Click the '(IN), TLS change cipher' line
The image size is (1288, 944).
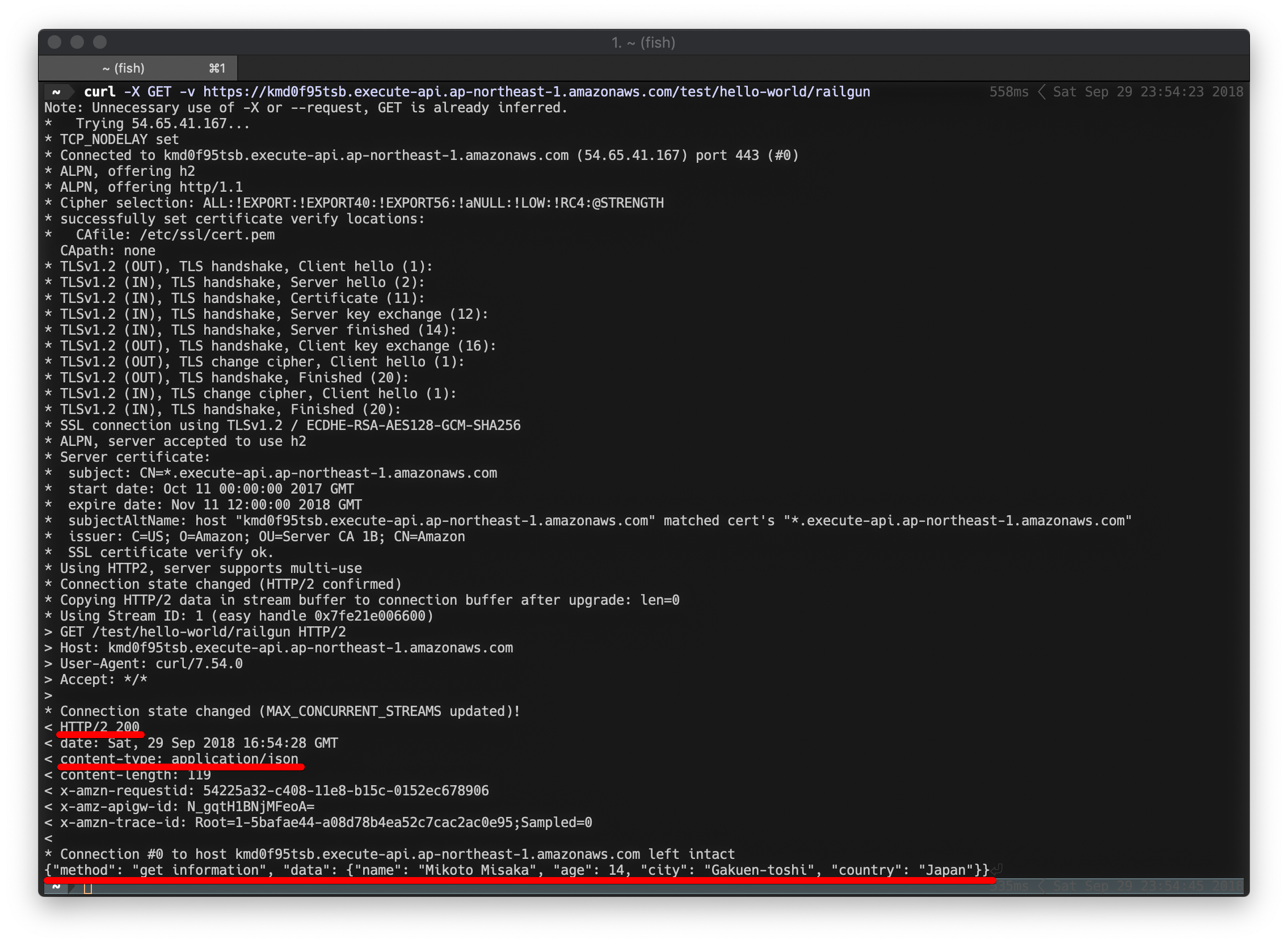pos(251,394)
